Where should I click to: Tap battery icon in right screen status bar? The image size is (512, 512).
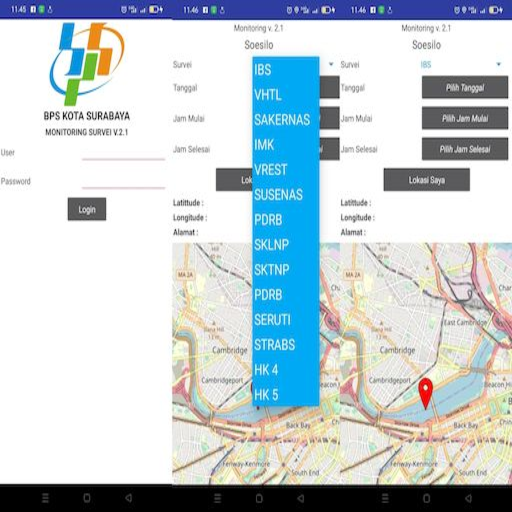pos(496,10)
